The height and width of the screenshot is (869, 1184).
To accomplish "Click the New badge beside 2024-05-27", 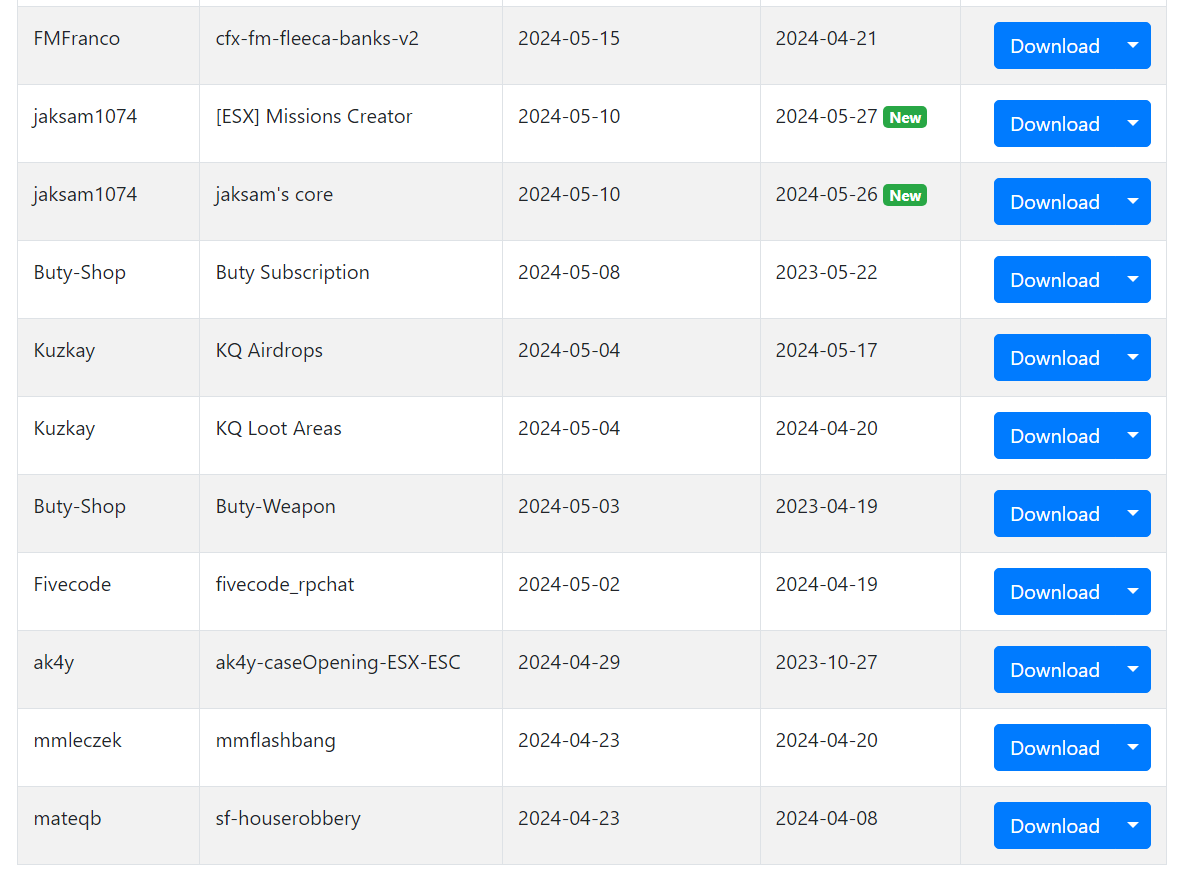I will pyautogui.click(x=905, y=117).
